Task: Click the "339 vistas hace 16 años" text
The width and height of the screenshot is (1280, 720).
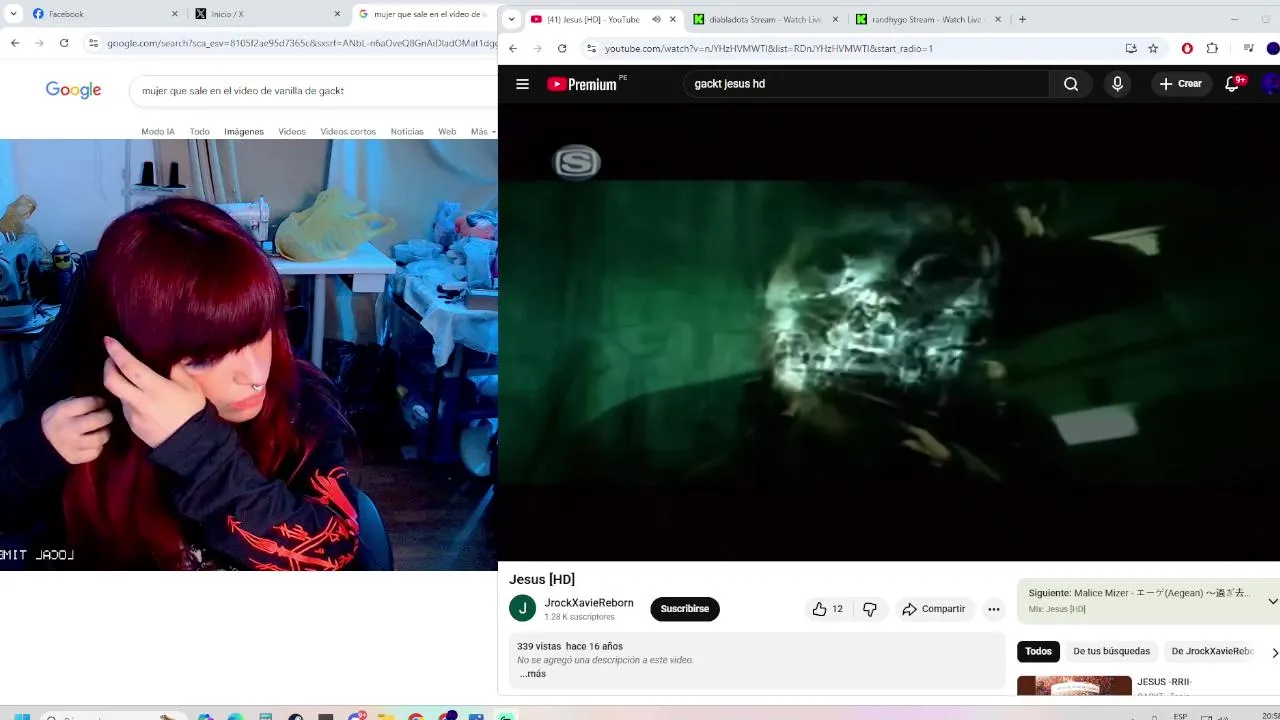Action: click(570, 647)
